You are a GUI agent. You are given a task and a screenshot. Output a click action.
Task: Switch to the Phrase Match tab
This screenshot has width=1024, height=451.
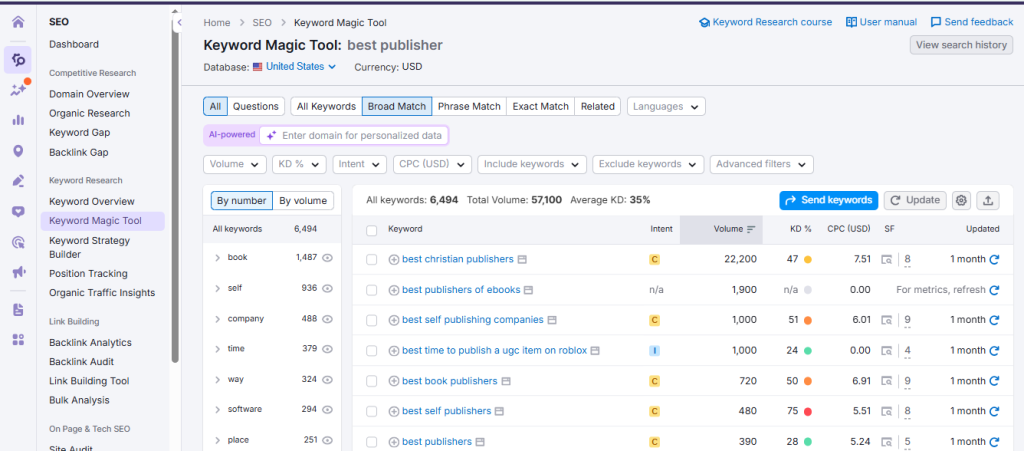[468, 106]
